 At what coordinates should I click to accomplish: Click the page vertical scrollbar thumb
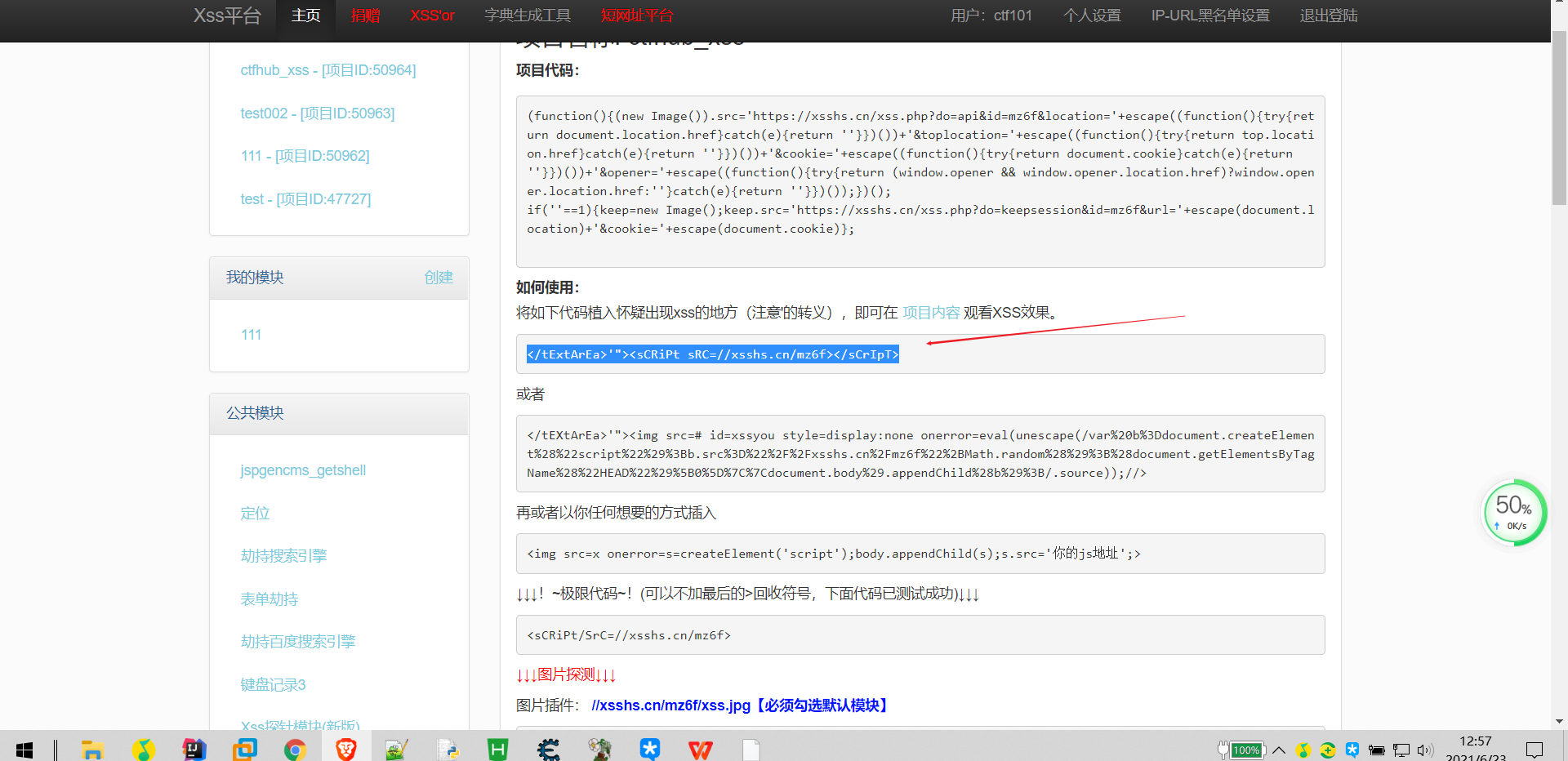[x=1559, y=118]
